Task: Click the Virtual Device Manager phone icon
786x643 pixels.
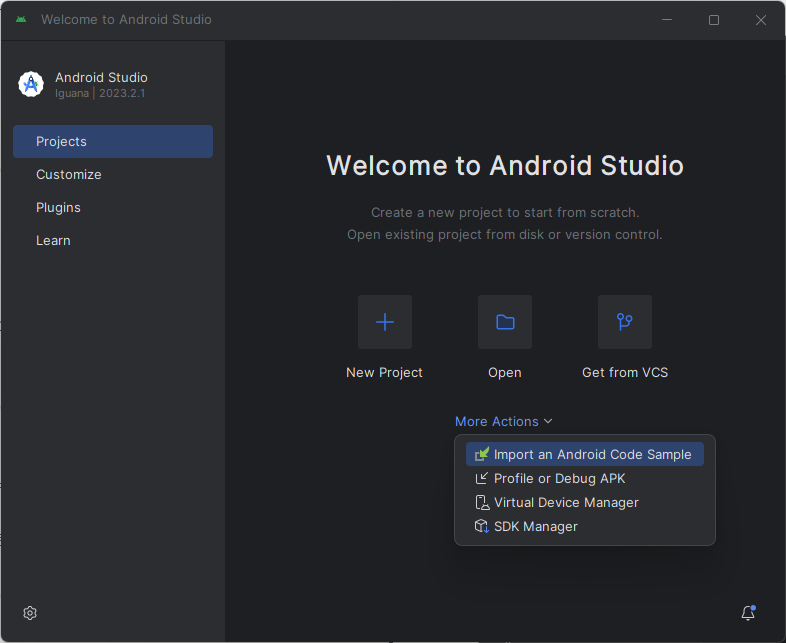Action: [482, 502]
